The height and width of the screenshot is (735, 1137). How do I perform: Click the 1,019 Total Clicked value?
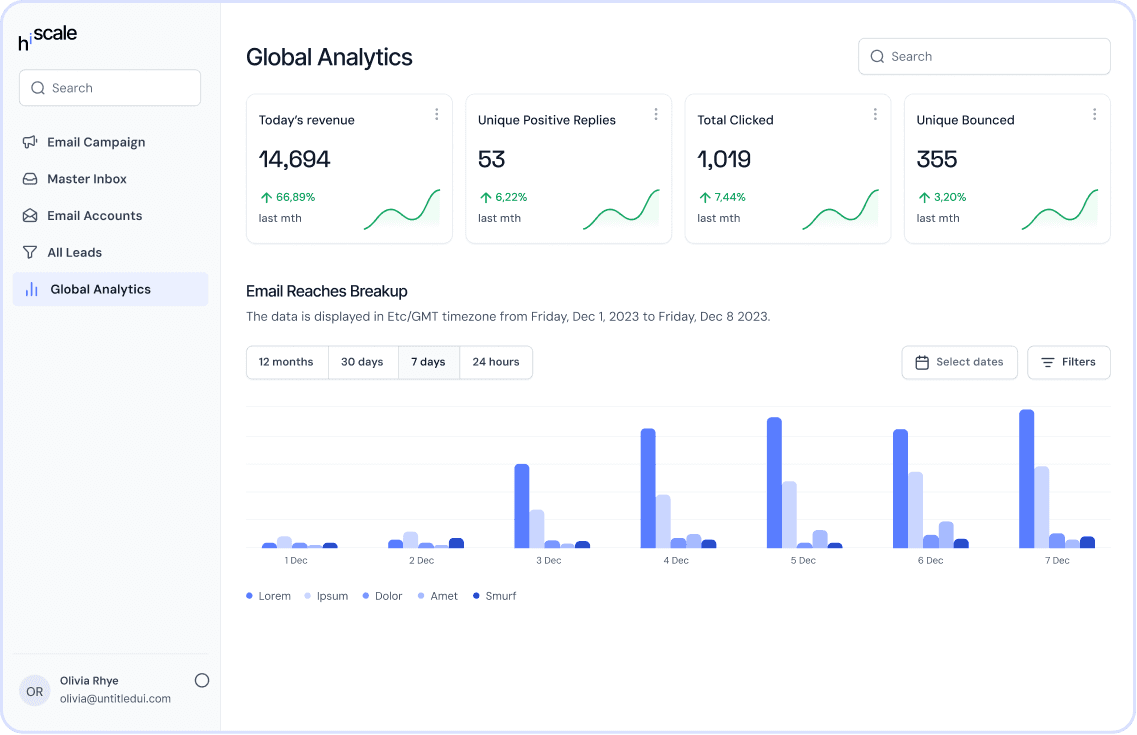tap(724, 159)
